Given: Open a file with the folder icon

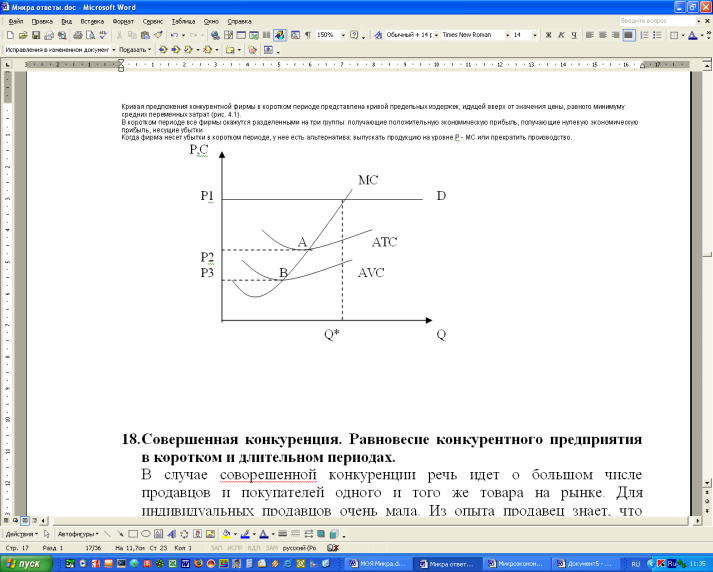Looking at the screenshot, I should [x=23, y=35].
